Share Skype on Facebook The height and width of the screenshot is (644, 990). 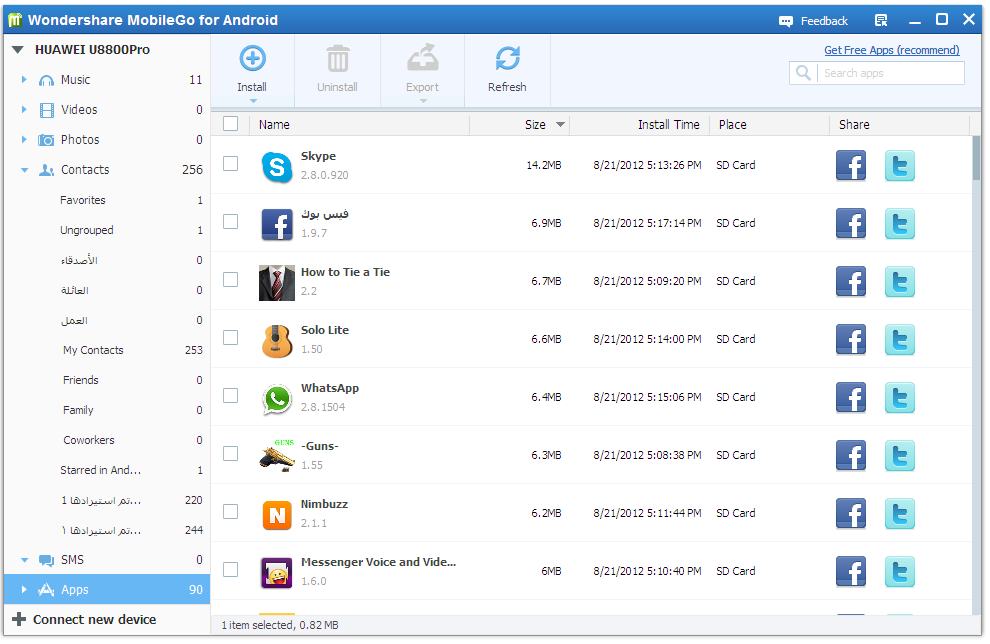tap(850, 165)
